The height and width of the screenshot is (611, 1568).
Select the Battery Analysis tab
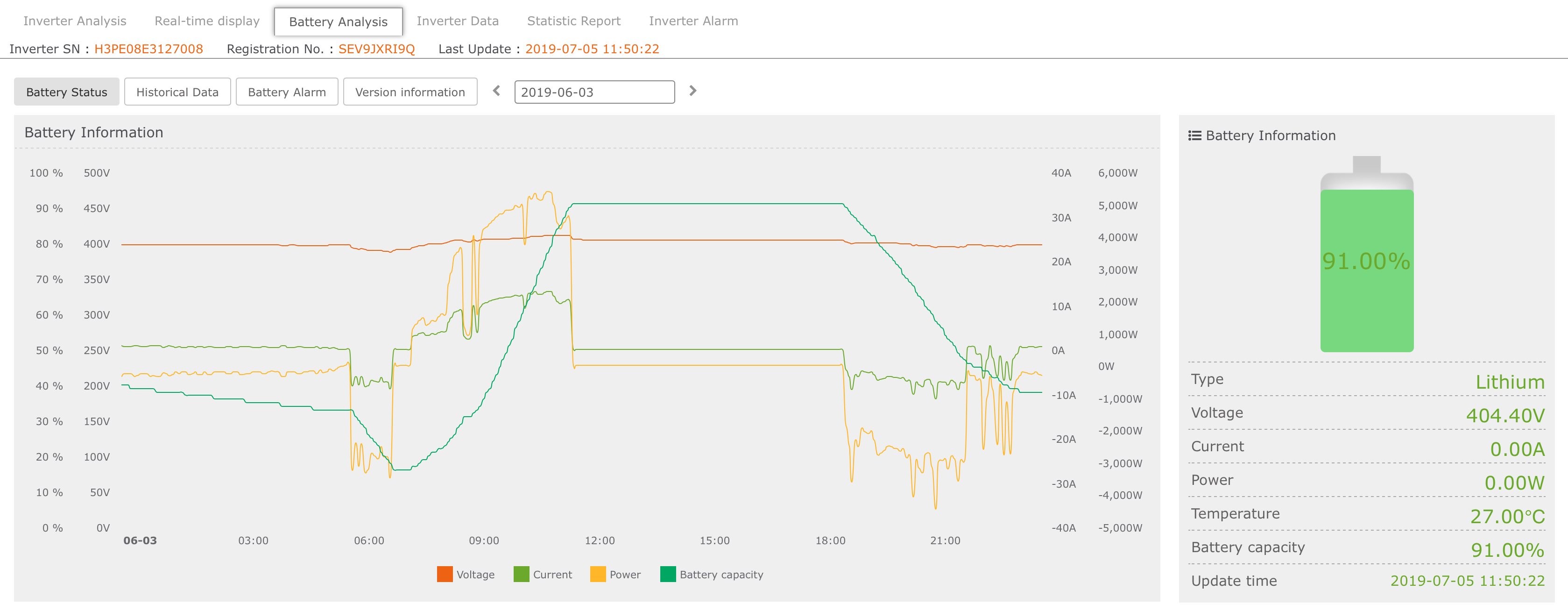pos(338,22)
